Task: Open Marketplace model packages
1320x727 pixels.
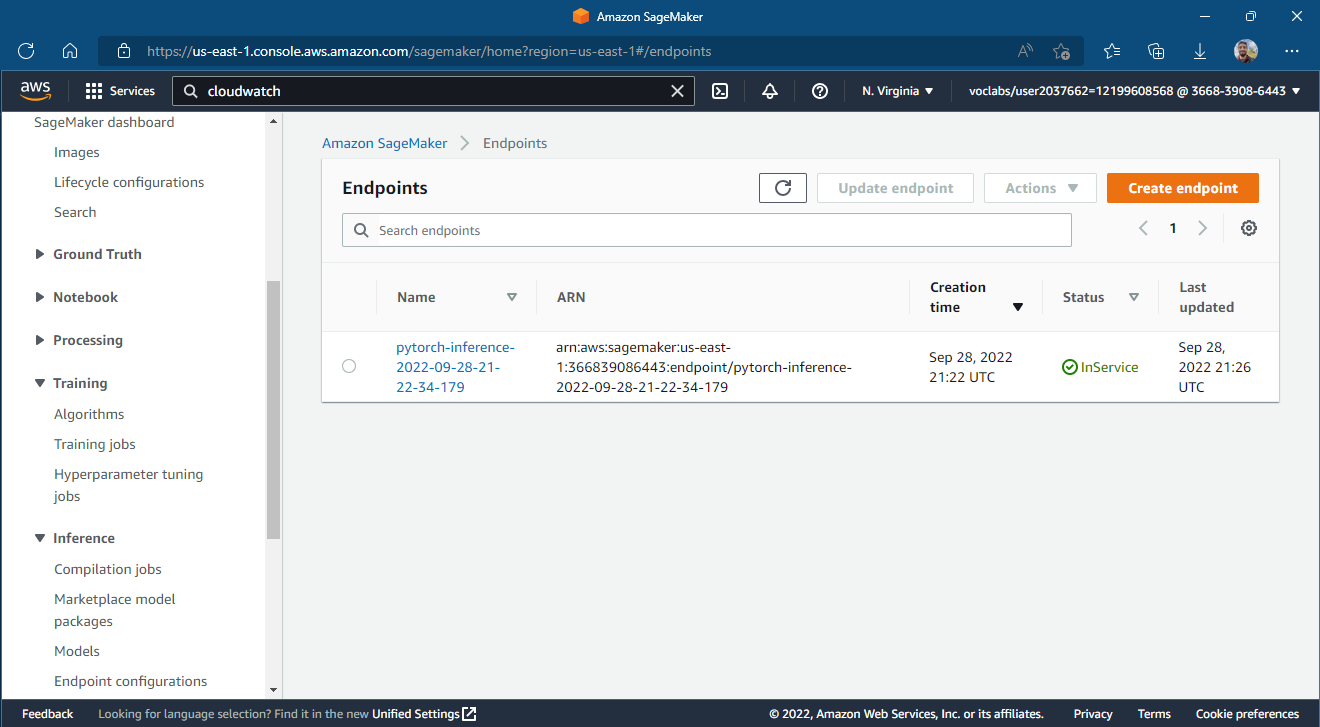Action: [x=115, y=610]
